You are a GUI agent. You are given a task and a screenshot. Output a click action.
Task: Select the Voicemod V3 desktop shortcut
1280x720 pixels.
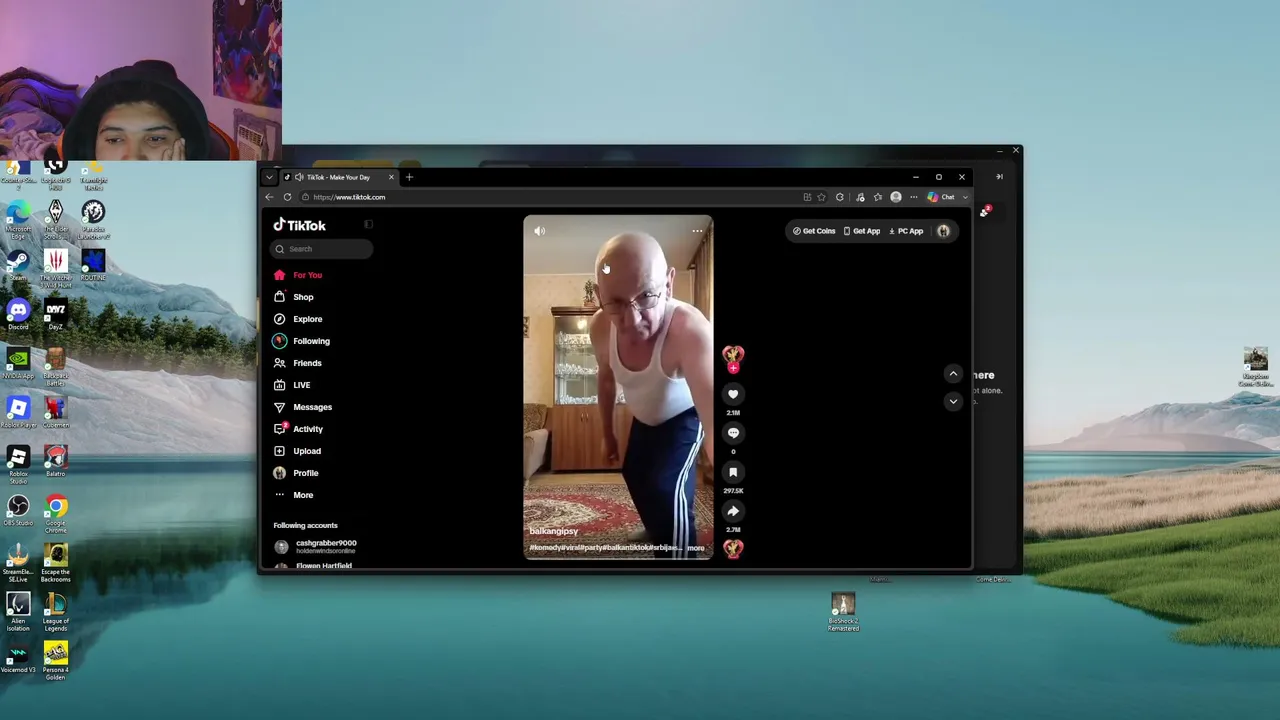18,658
